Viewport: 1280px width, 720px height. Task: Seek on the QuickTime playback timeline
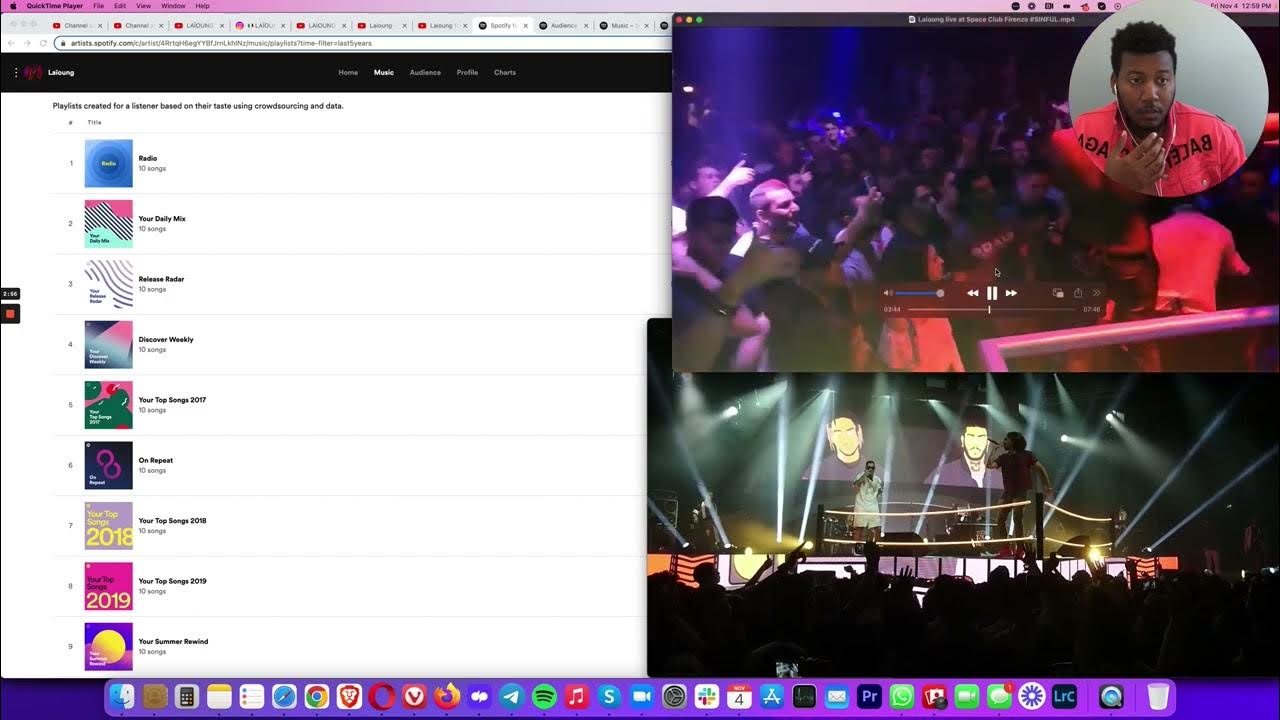tap(992, 309)
